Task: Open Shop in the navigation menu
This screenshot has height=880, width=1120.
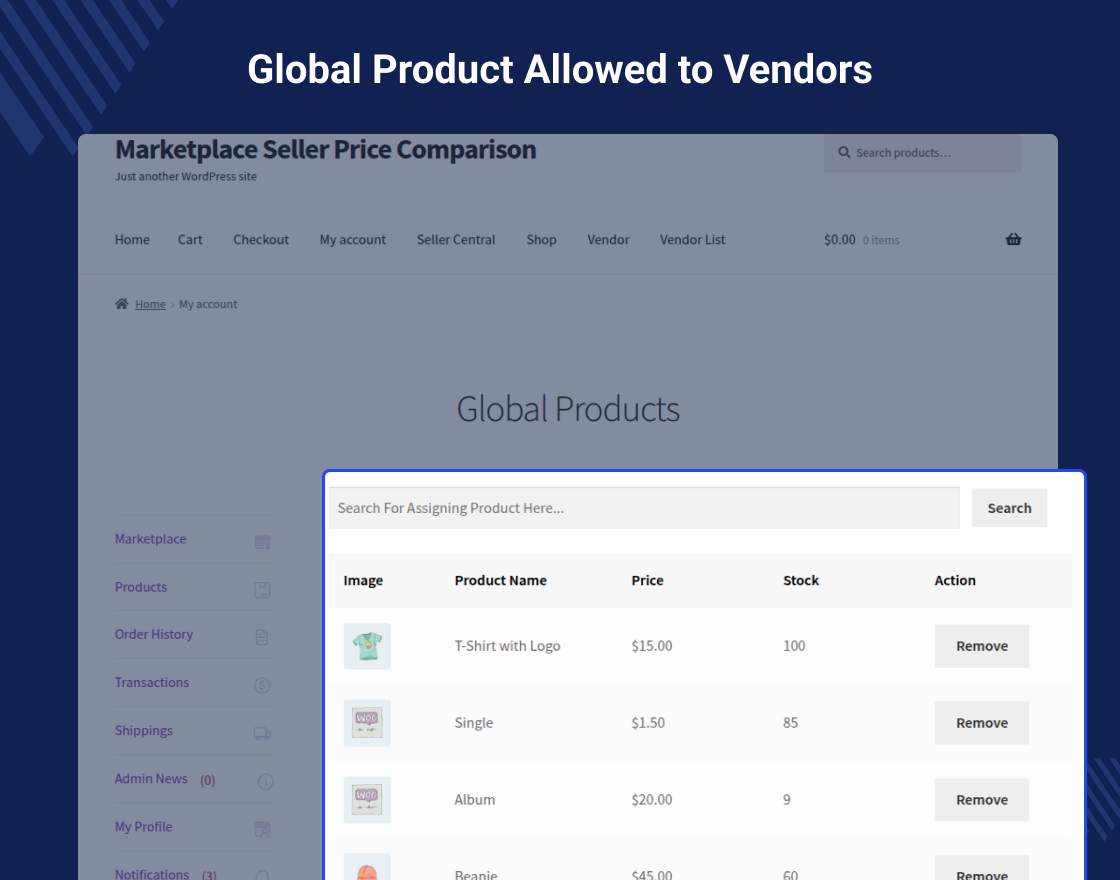Action: pyautogui.click(x=541, y=240)
